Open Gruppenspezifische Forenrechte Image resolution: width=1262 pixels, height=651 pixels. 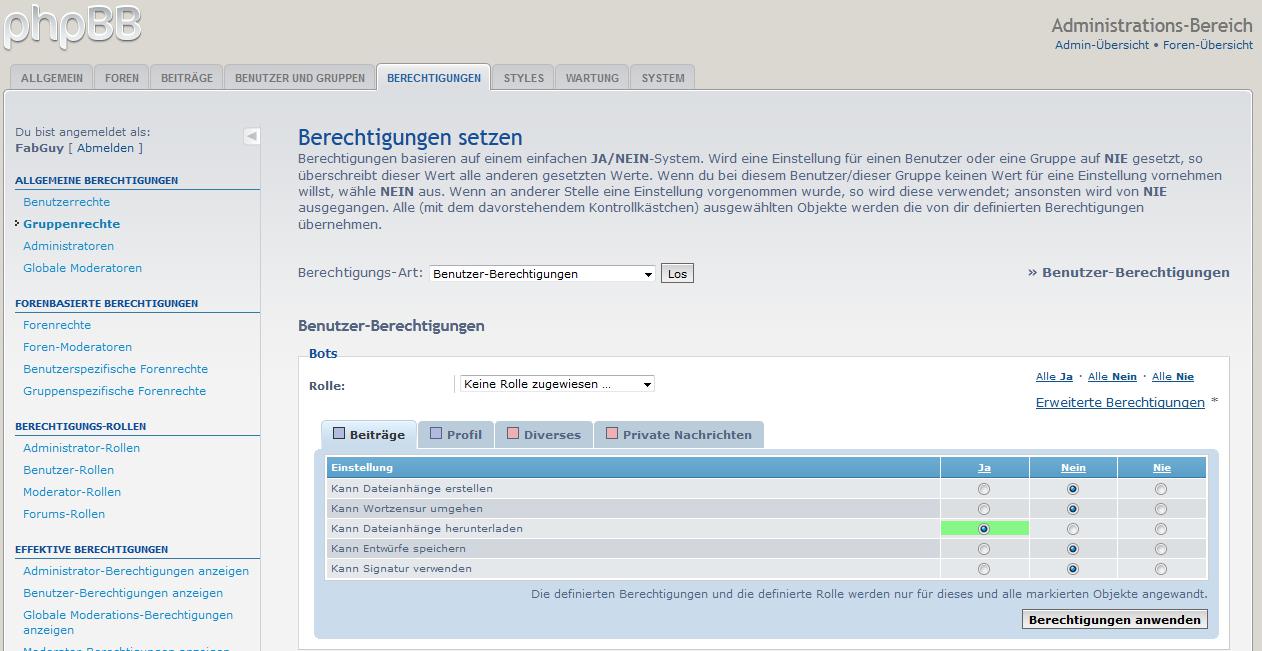point(114,391)
